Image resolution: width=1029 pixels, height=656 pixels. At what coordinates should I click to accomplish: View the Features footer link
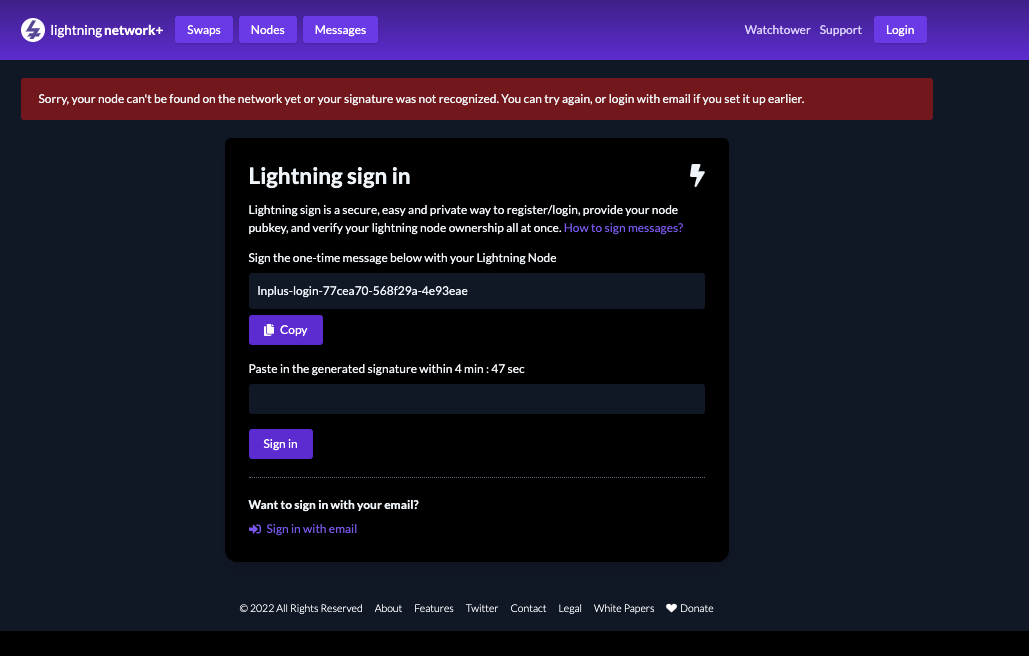[x=434, y=608]
